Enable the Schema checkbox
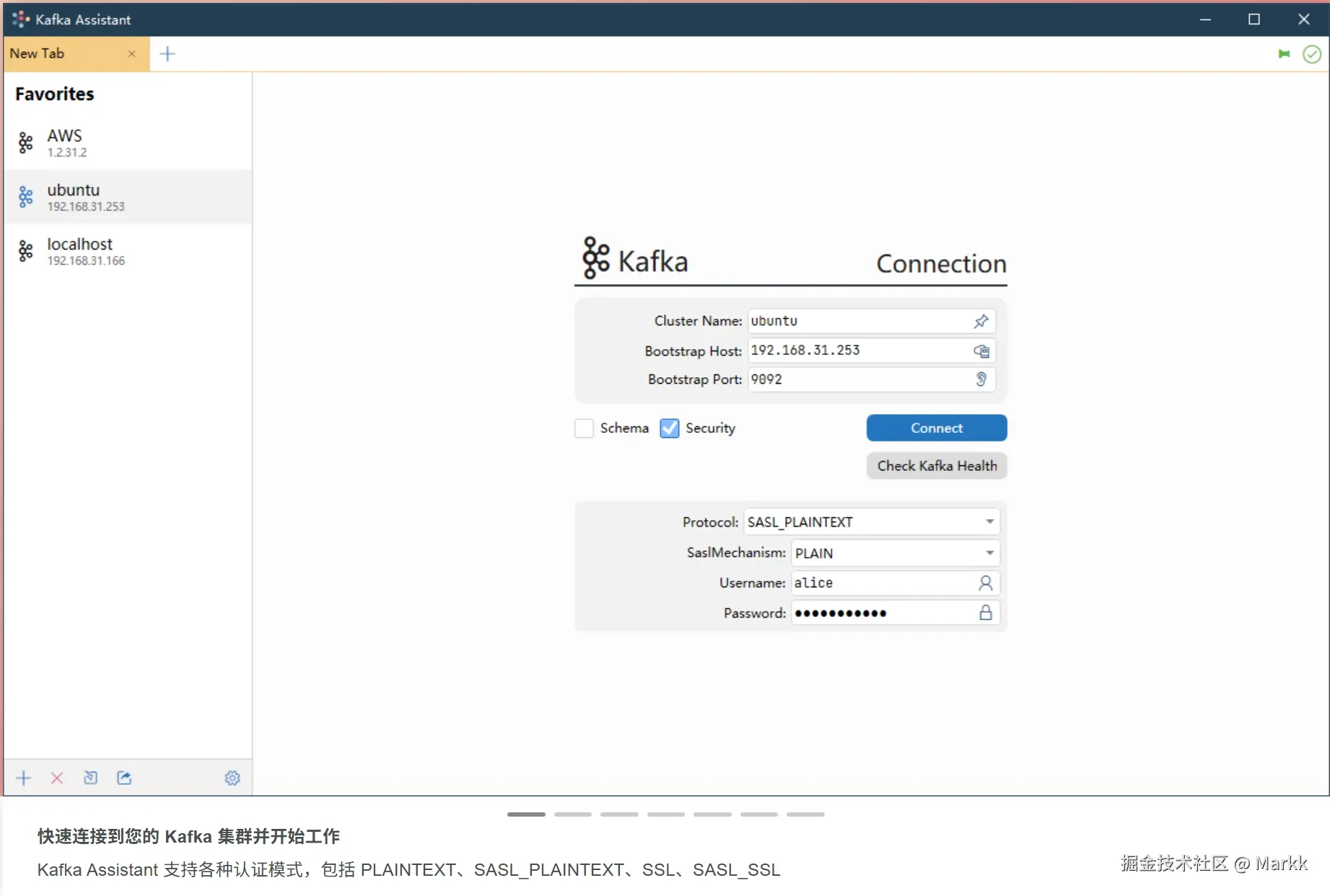 click(584, 429)
